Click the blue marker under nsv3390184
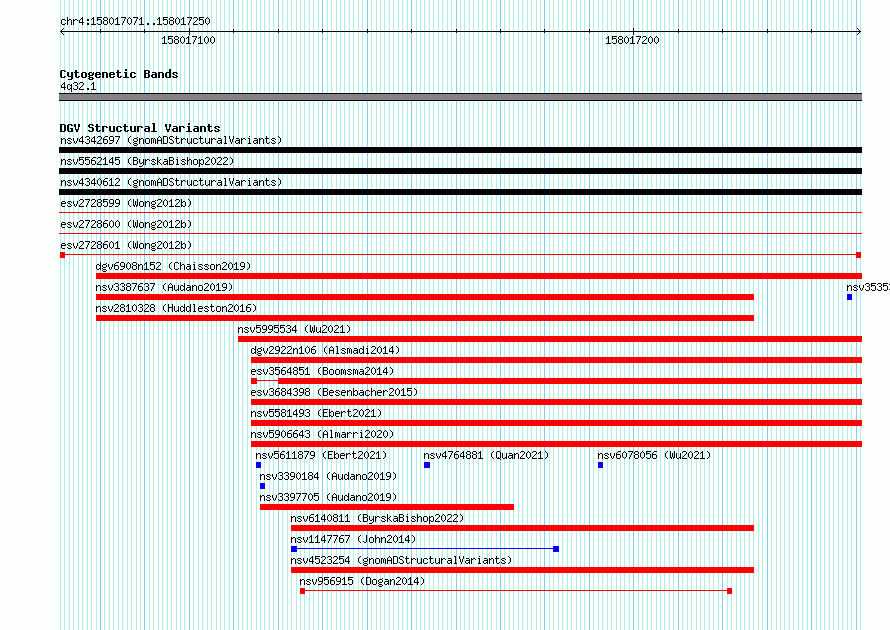890x630 pixels. click(262, 486)
